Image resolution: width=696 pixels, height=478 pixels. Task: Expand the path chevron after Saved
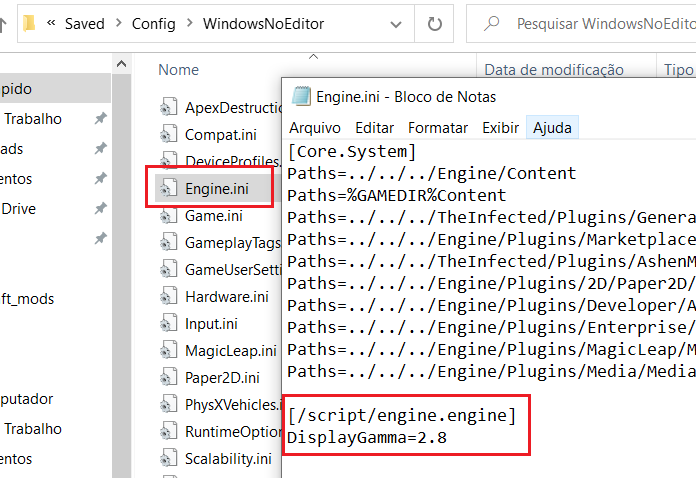click(x=118, y=23)
